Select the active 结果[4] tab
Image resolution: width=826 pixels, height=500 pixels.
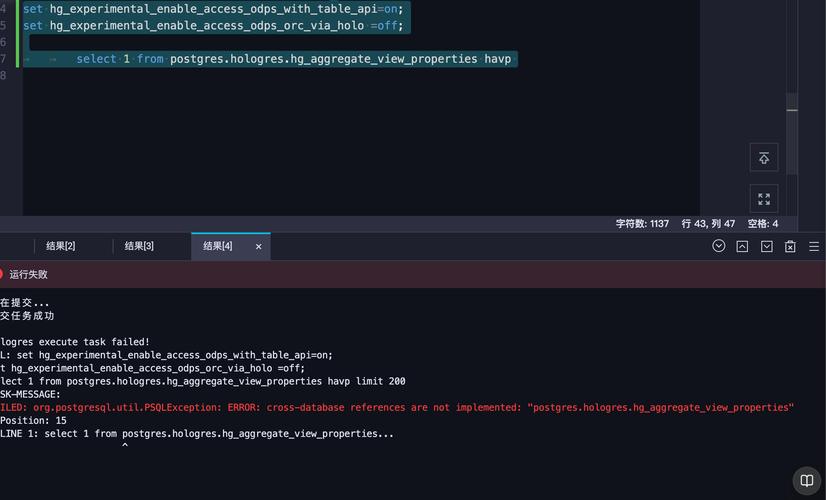pyautogui.click(x=218, y=246)
